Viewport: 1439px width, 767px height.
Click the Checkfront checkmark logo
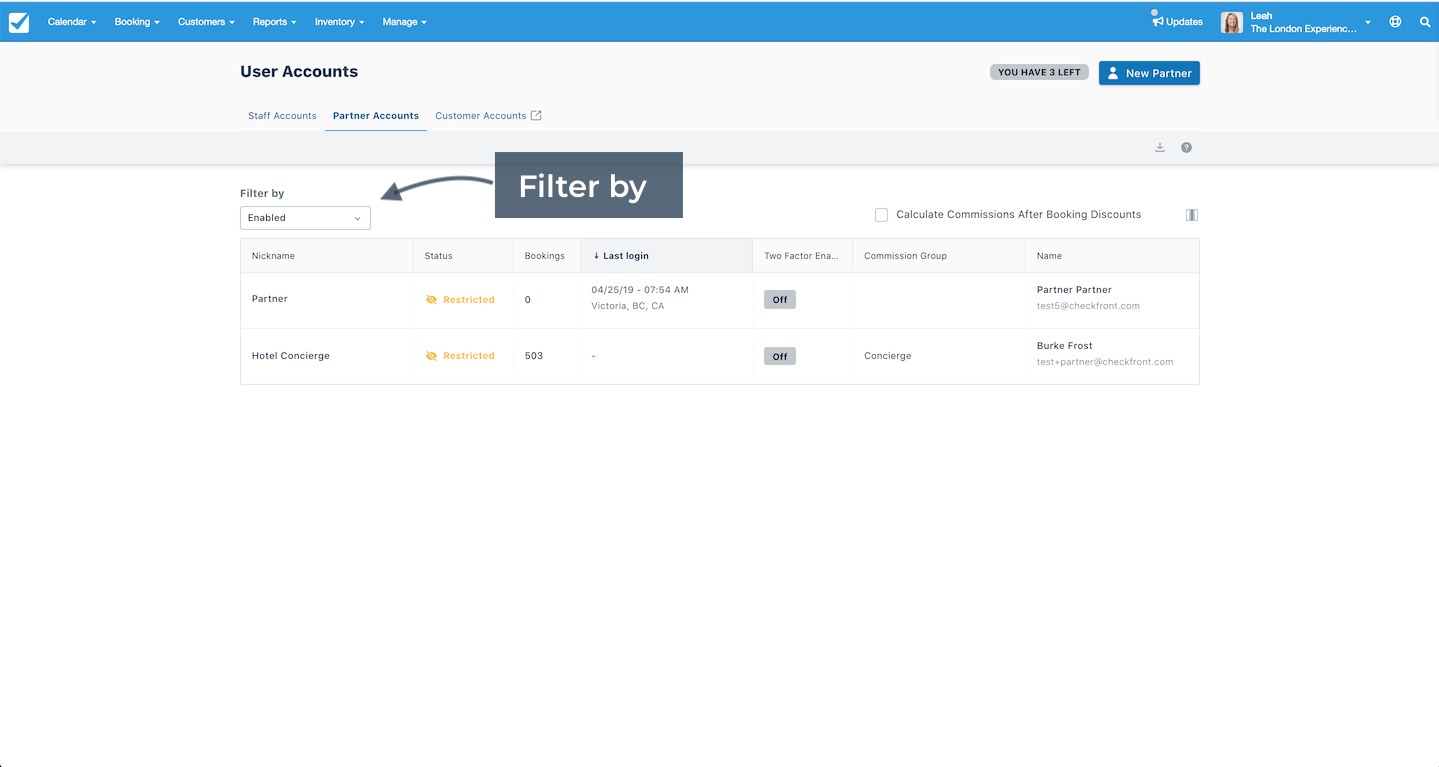point(19,22)
